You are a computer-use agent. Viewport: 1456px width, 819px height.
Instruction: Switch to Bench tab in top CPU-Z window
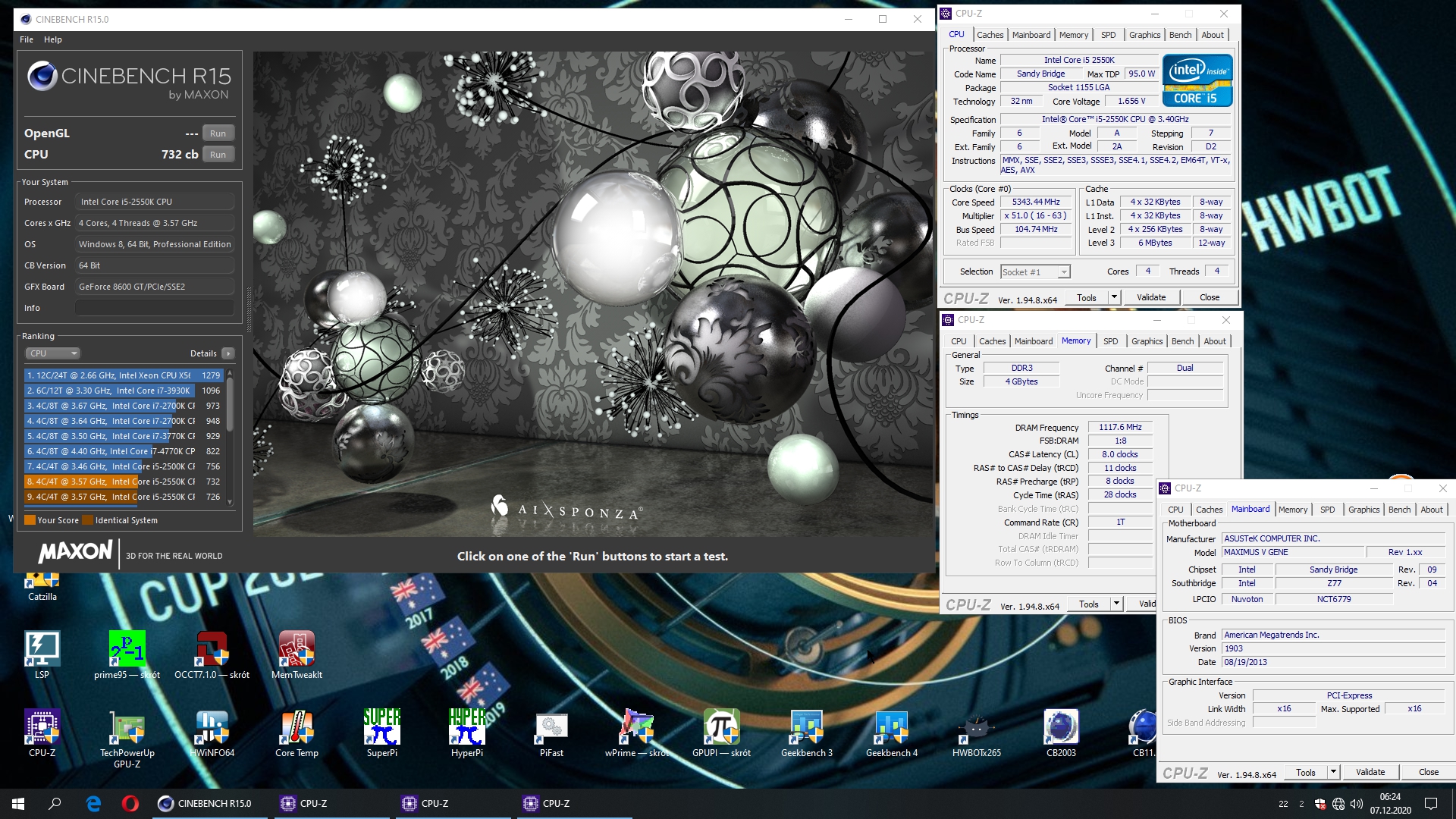point(1180,35)
